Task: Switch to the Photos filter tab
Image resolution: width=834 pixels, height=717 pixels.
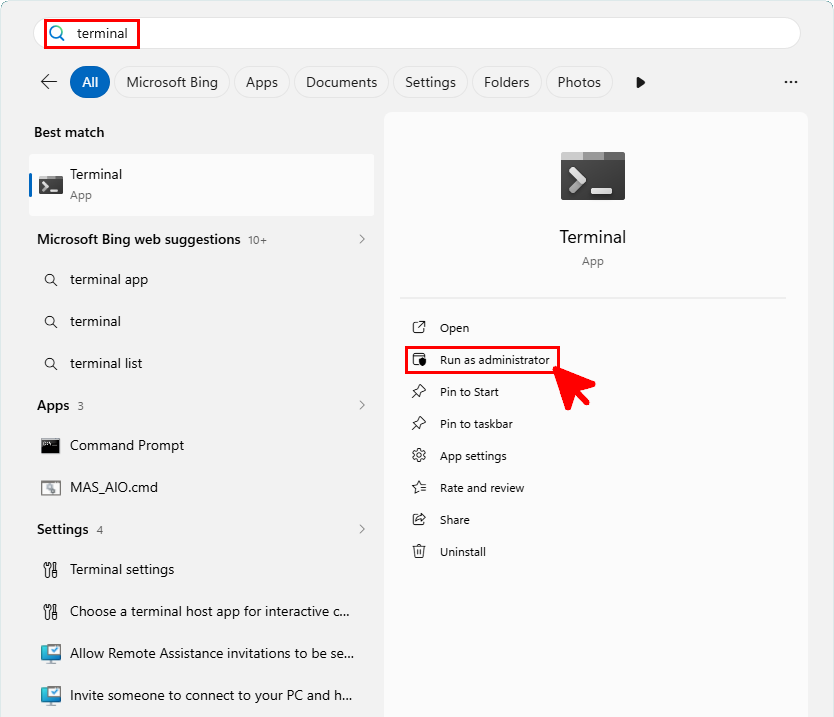Action: coord(579,82)
